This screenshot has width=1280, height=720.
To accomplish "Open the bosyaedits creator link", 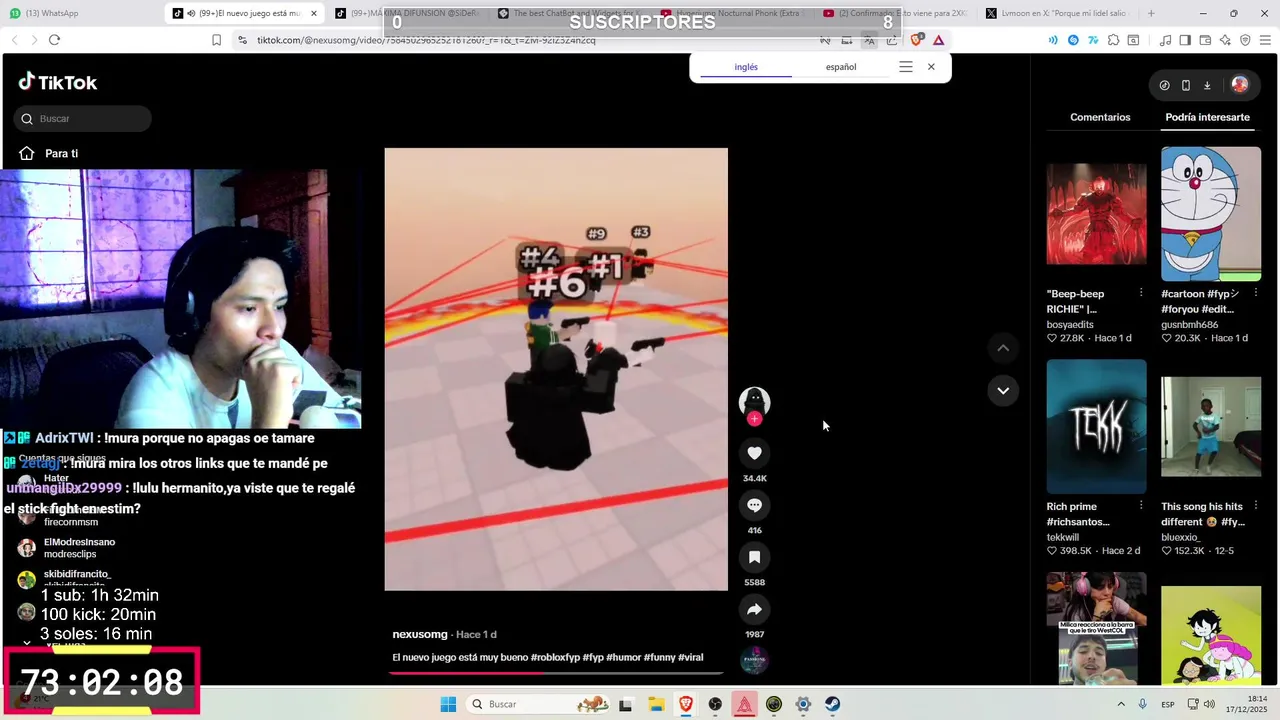I will (x=1070, y=325).
